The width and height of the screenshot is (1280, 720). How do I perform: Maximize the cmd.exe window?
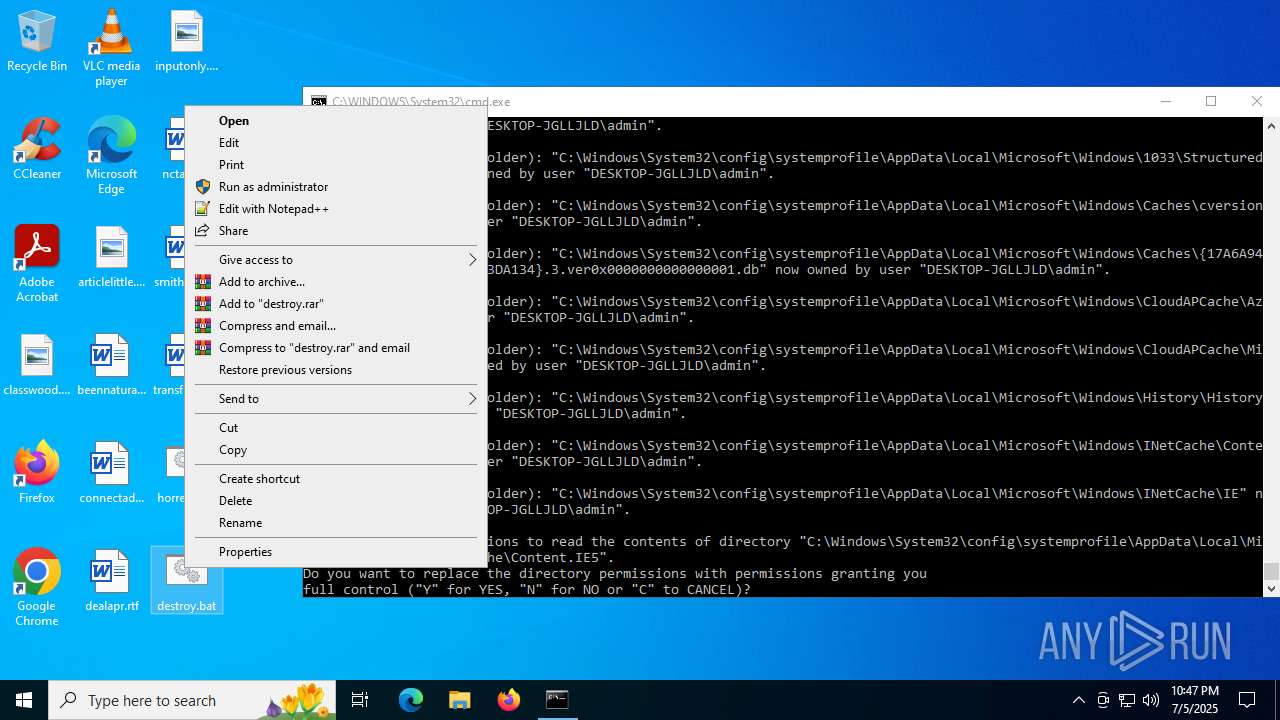coord(1211,101)
